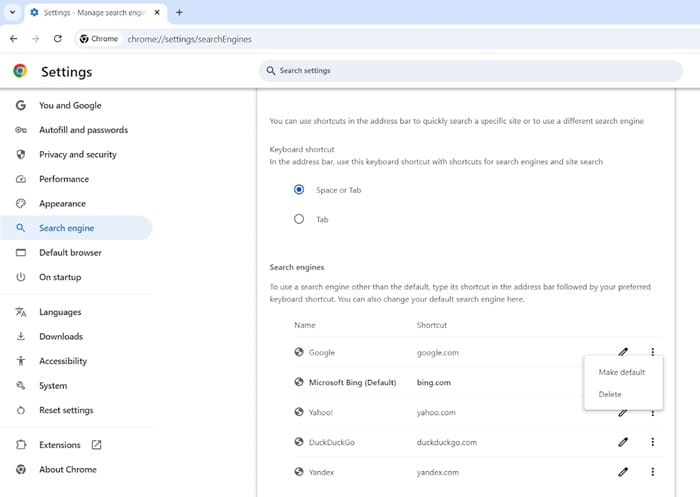Choose Make default from the popup menu
700x497 pixels.
(623, 372)
